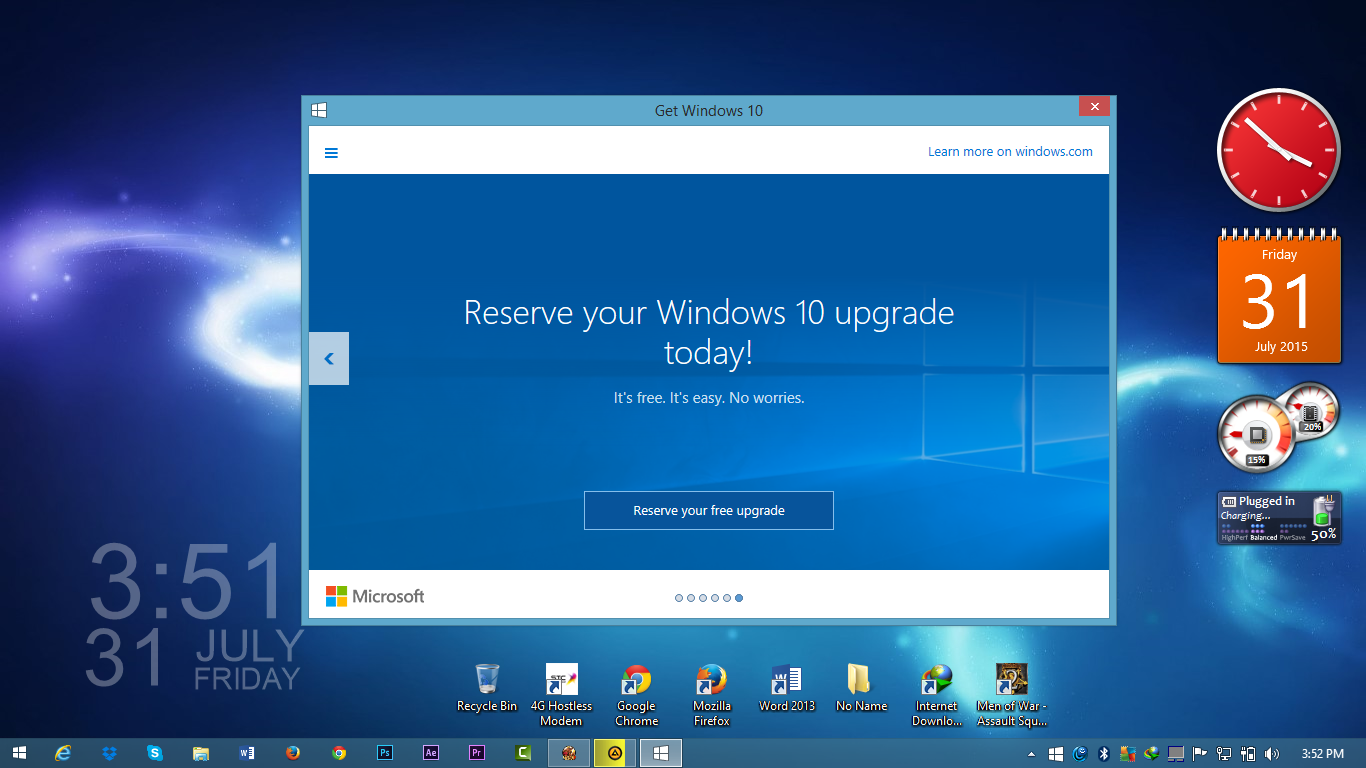Click the "Reserve your Windows 10 upgrade today!" heading

(x=709, y=332)
